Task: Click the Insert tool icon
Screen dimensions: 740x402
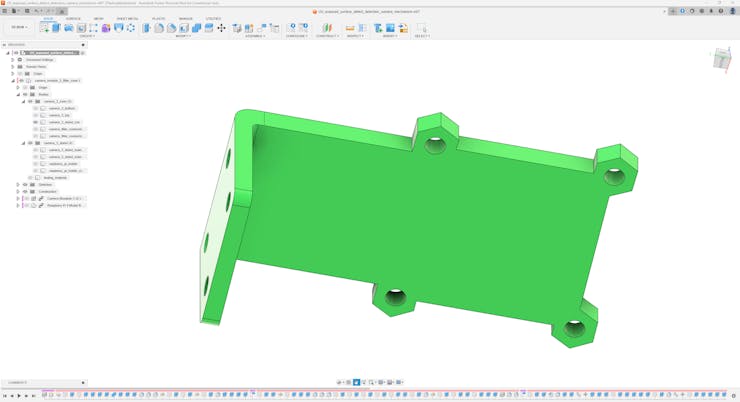Action: tap(378, 28)
